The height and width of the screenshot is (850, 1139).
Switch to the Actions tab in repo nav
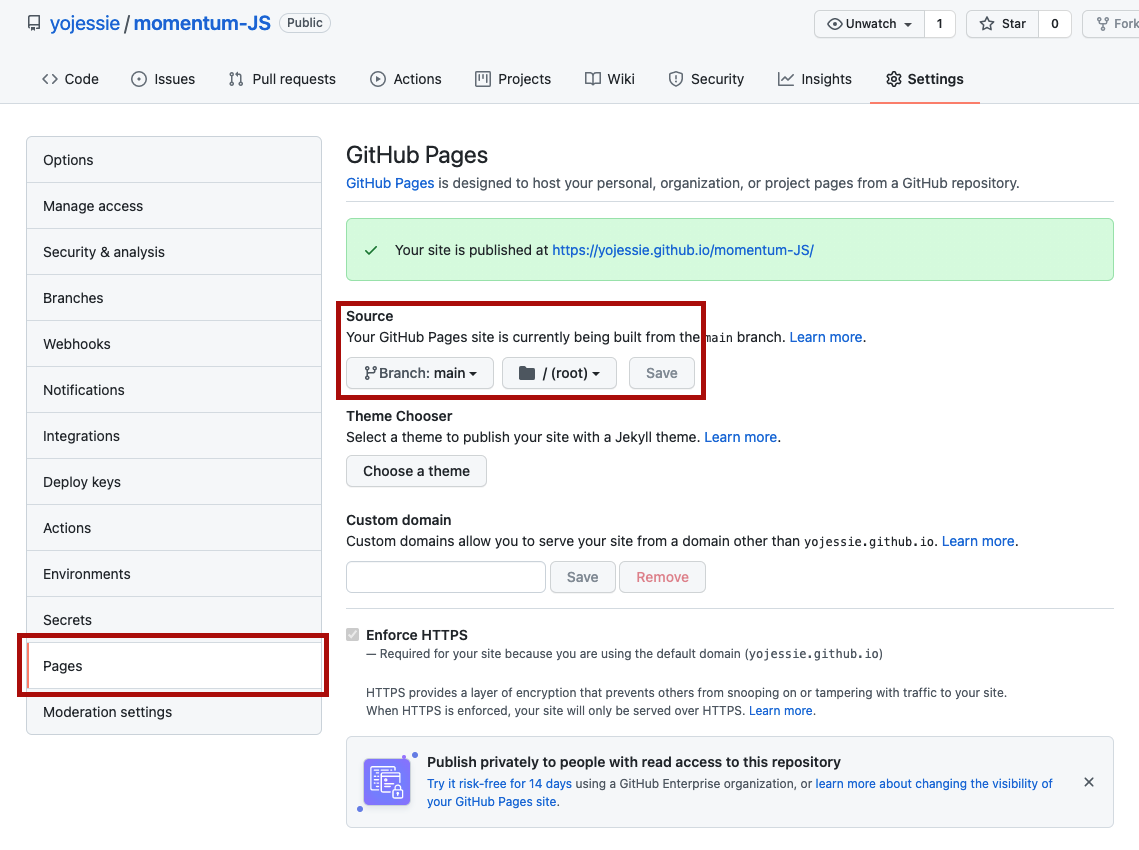tap(405, 79)
